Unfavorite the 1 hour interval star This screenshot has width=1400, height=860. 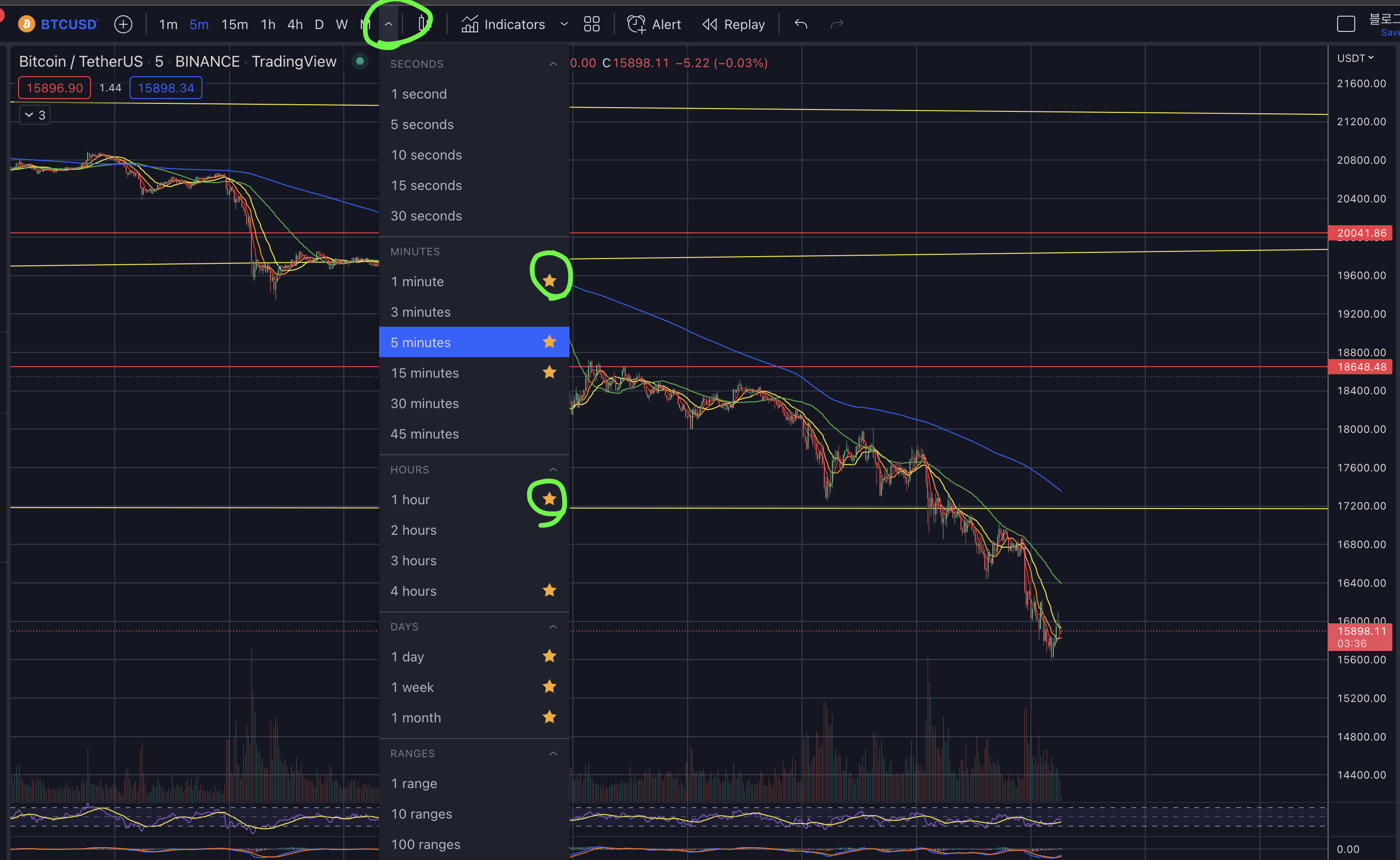(x=549, y=500)
